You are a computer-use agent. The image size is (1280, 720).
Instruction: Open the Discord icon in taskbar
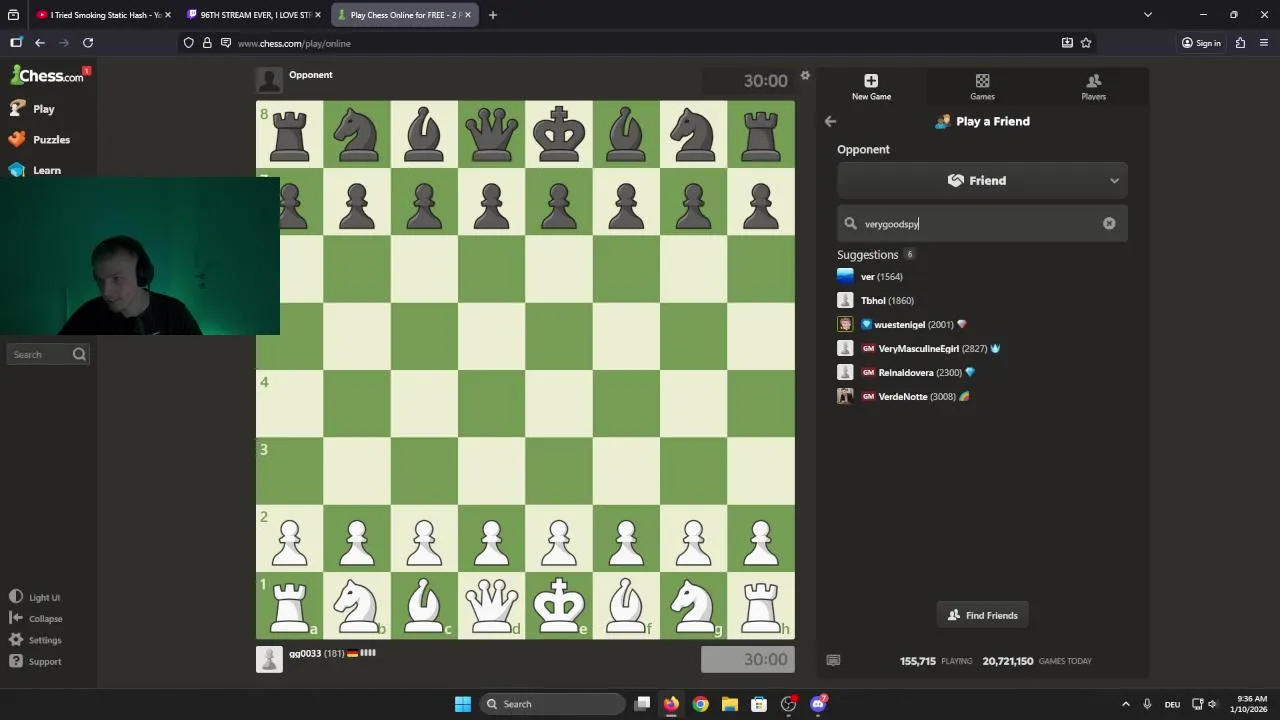818,704
